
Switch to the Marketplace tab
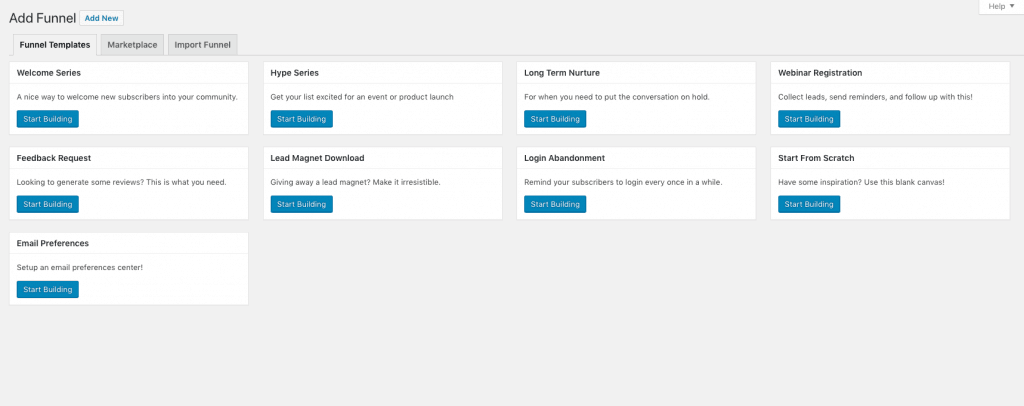point(132,44)
